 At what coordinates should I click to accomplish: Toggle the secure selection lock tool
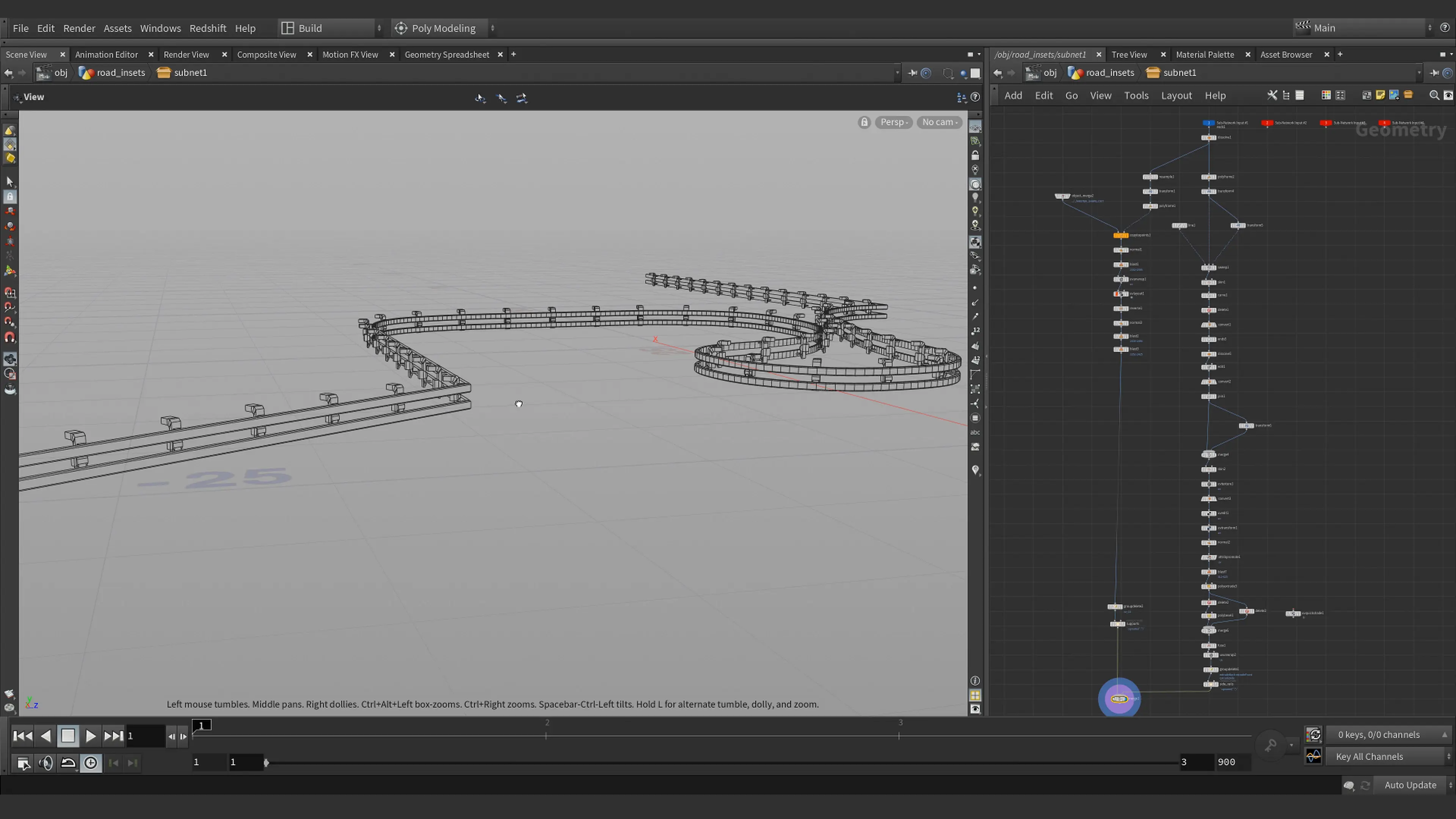[9, 196]
